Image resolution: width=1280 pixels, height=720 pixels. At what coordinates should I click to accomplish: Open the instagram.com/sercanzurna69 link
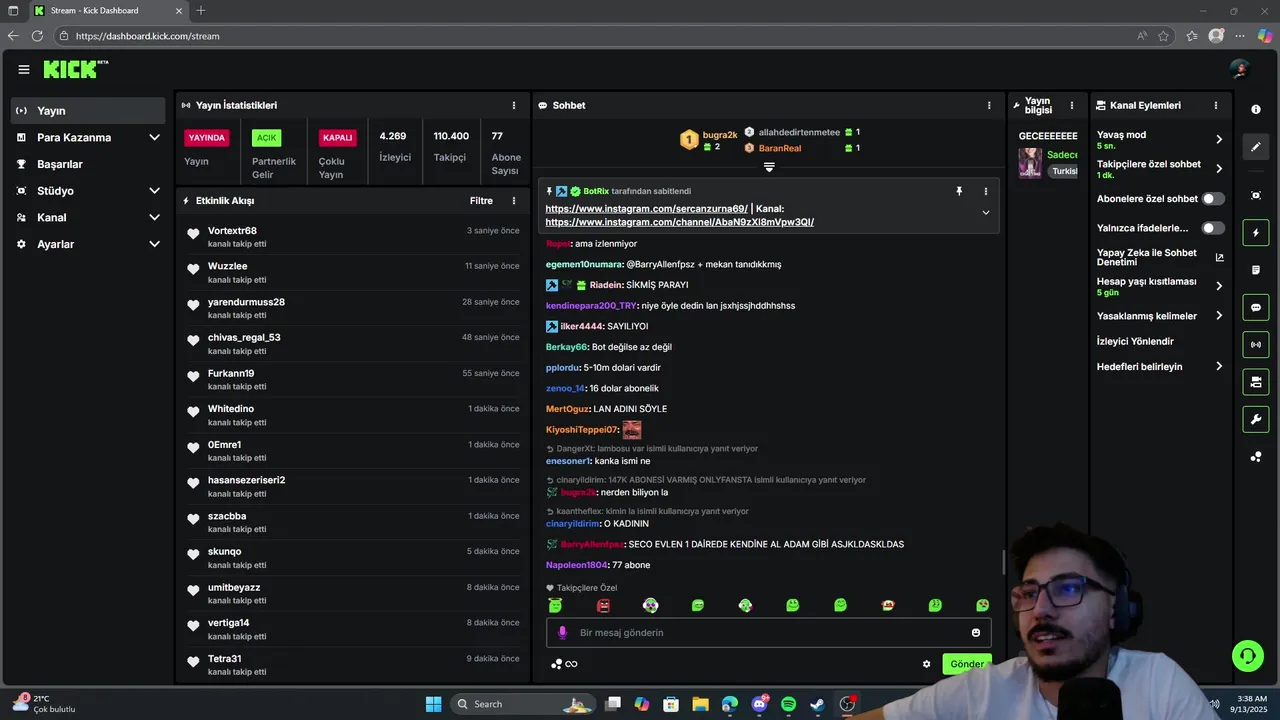click(646, 208)
